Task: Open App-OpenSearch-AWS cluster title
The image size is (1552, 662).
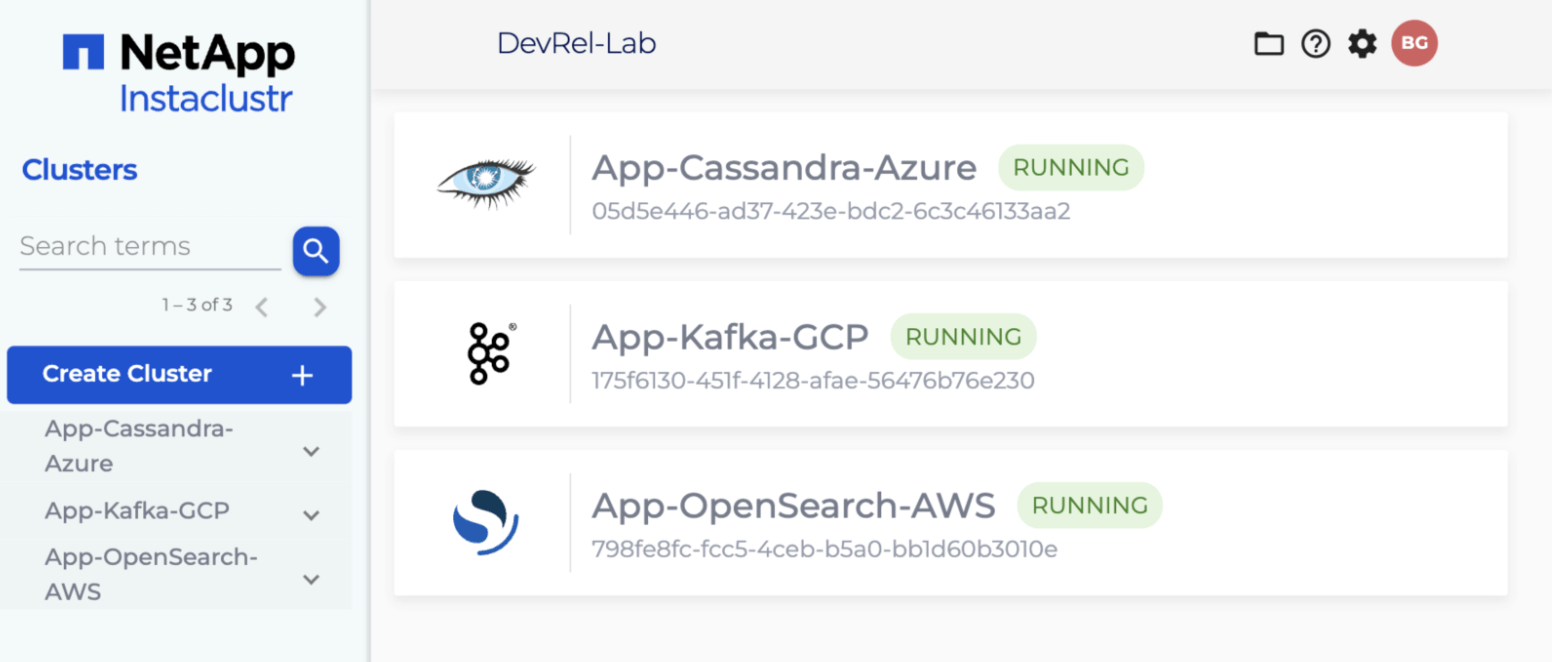Action: (x=793, y=506)
